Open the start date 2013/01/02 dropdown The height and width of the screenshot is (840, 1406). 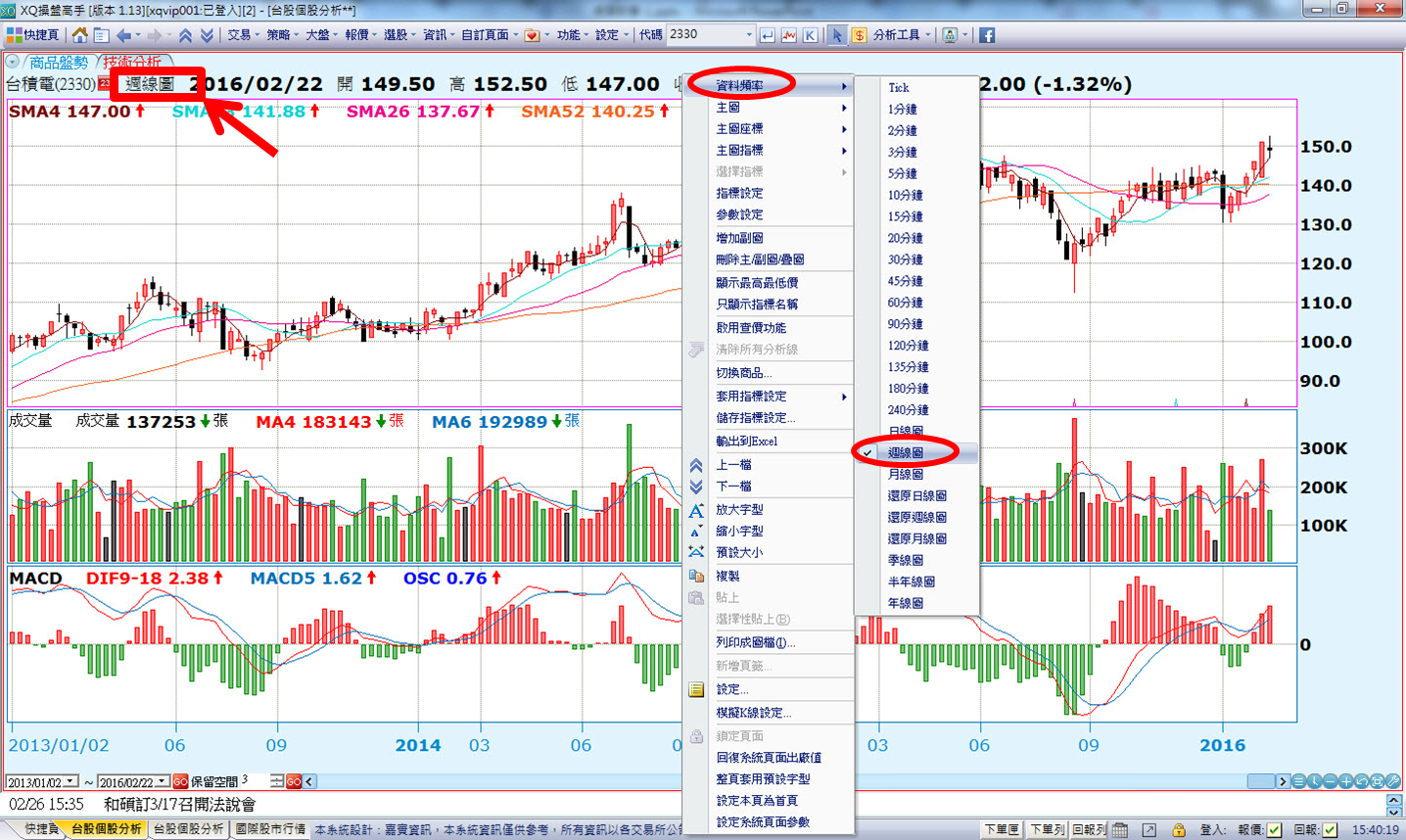[71, 781]
